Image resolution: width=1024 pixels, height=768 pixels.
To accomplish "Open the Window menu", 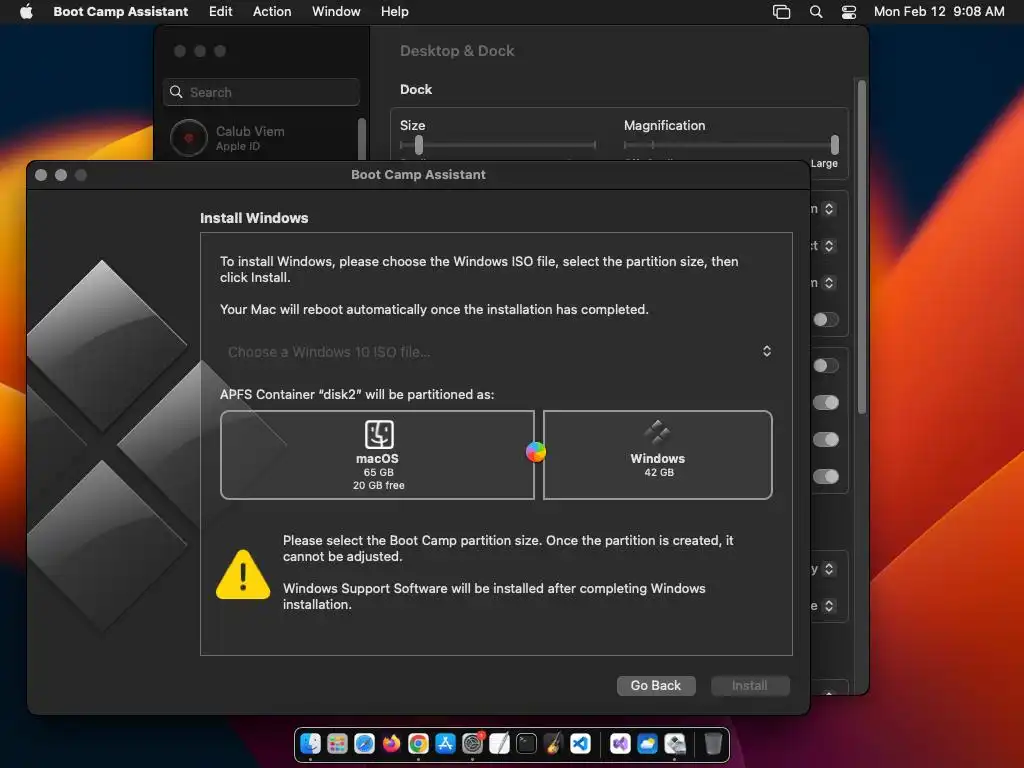I will (336, 11).
